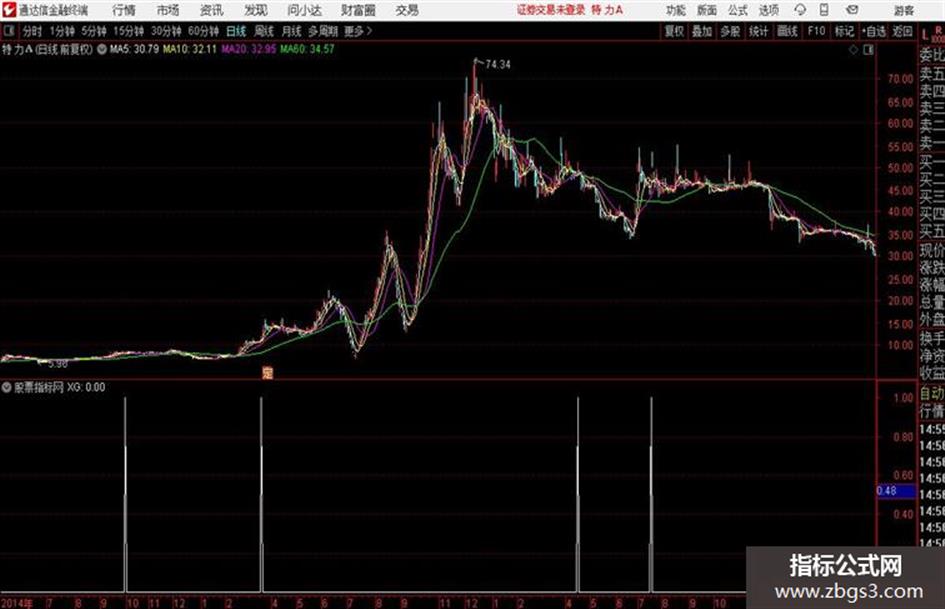Viewport: 945px width, 609px height.
Task: Click the 自动 label in right sidebar
Action: [932, 394]
